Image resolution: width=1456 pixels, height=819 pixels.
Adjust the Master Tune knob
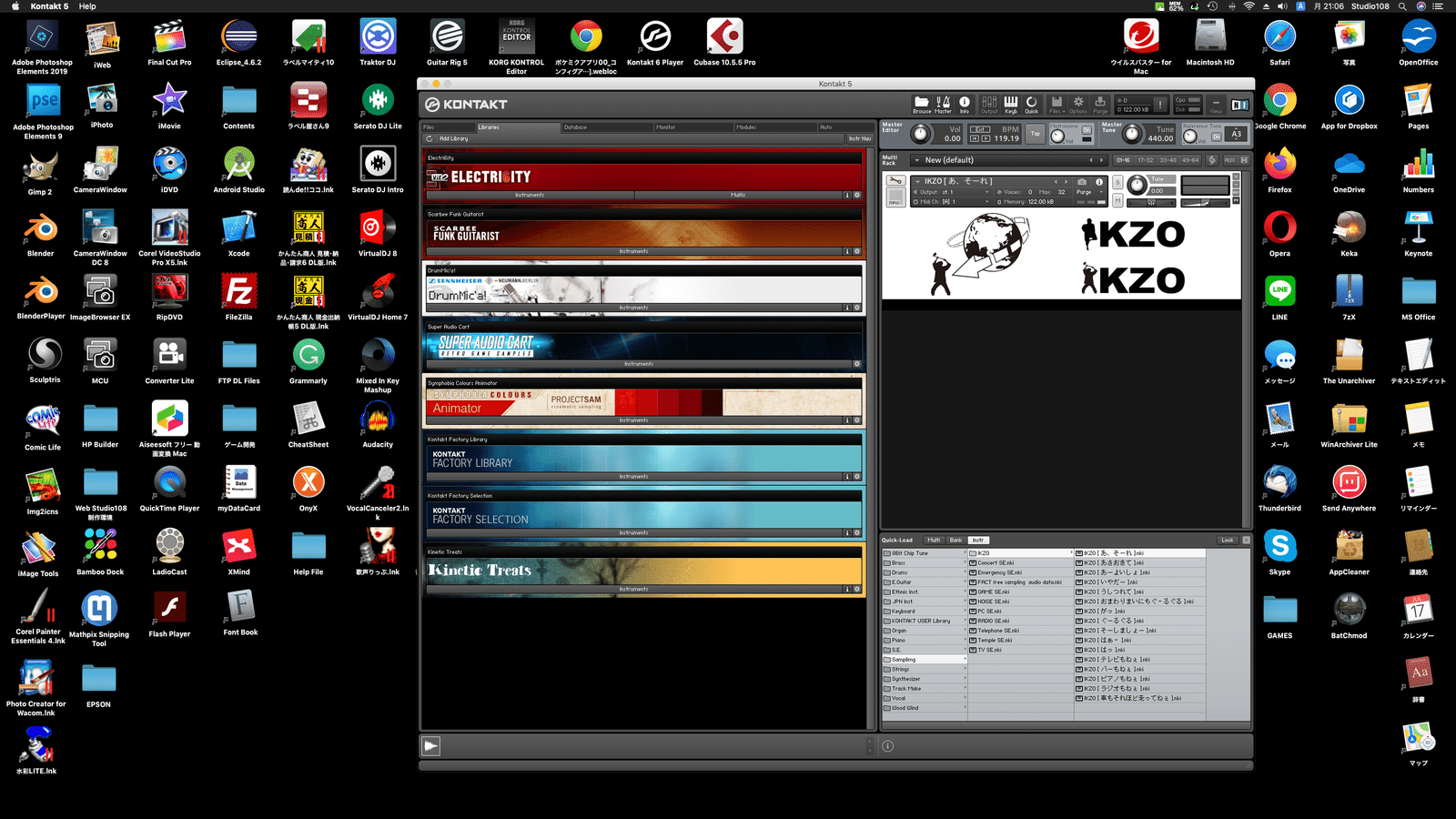[1132, 134]
